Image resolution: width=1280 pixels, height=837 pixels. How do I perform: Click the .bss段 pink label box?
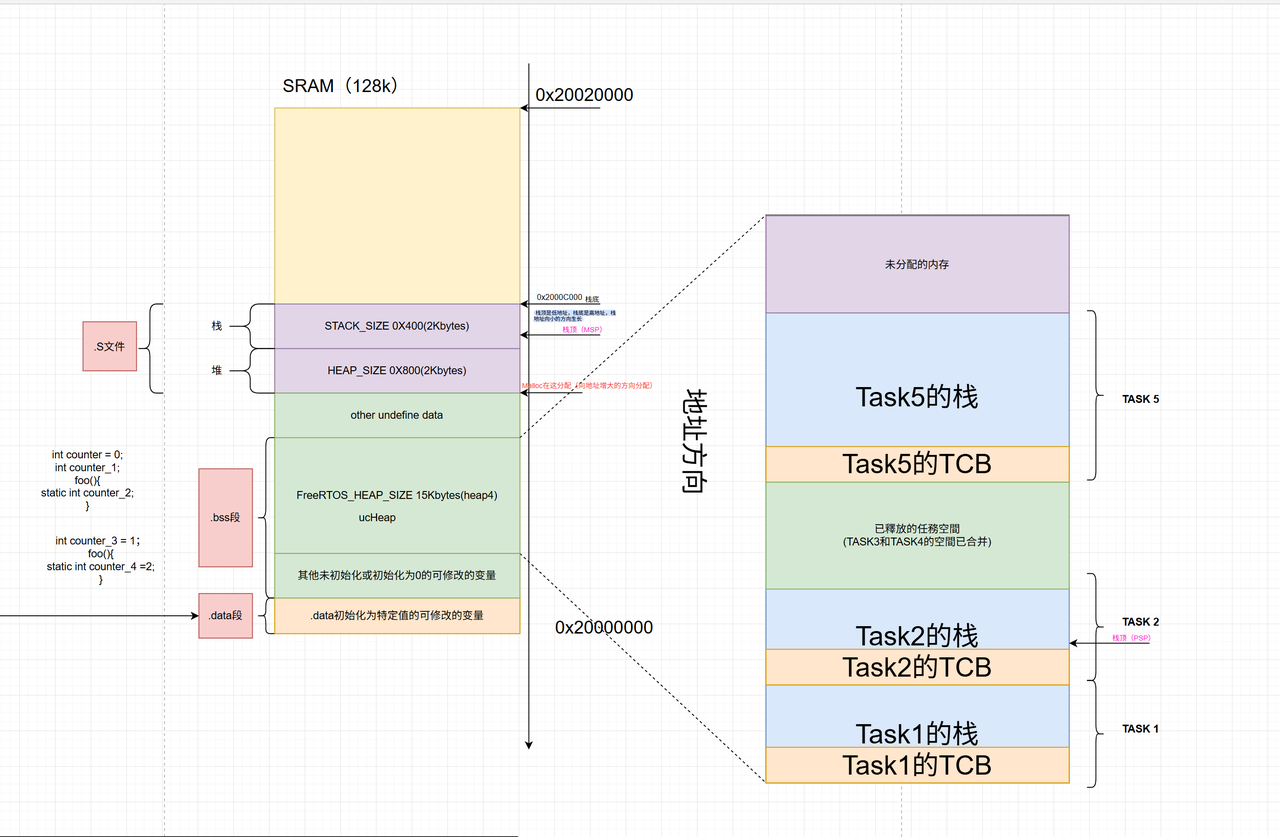(225, 517)
